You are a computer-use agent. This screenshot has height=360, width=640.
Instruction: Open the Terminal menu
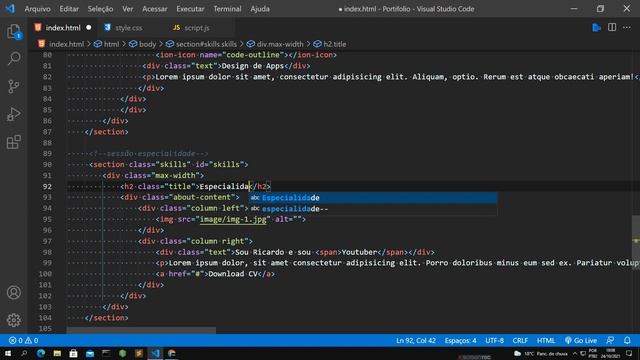[x=227, y=9]
